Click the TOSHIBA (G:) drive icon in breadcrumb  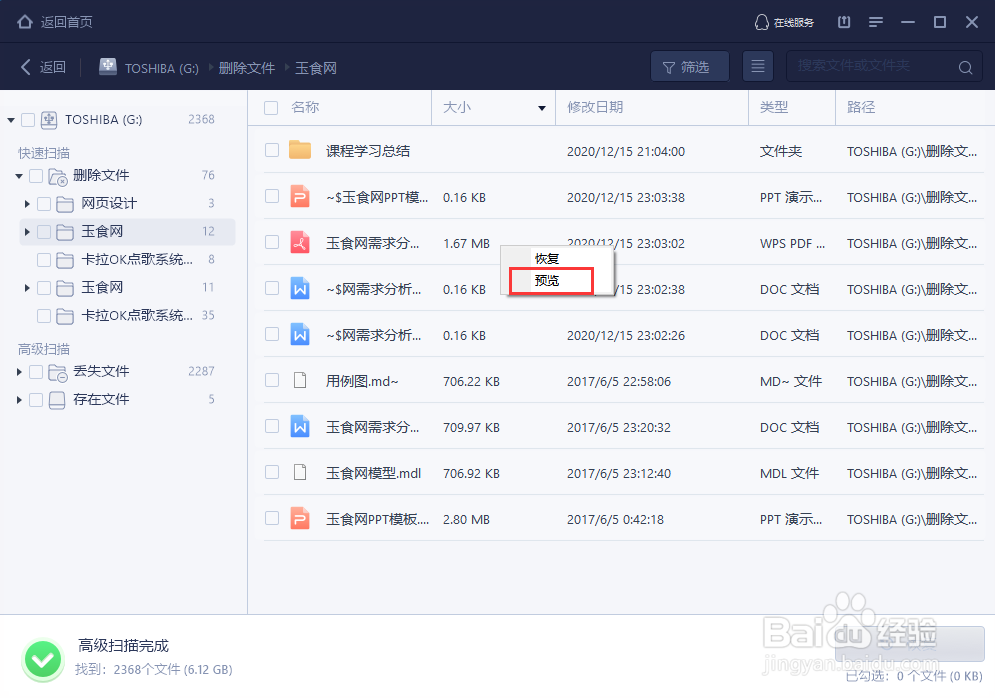[x=108, y=67]
